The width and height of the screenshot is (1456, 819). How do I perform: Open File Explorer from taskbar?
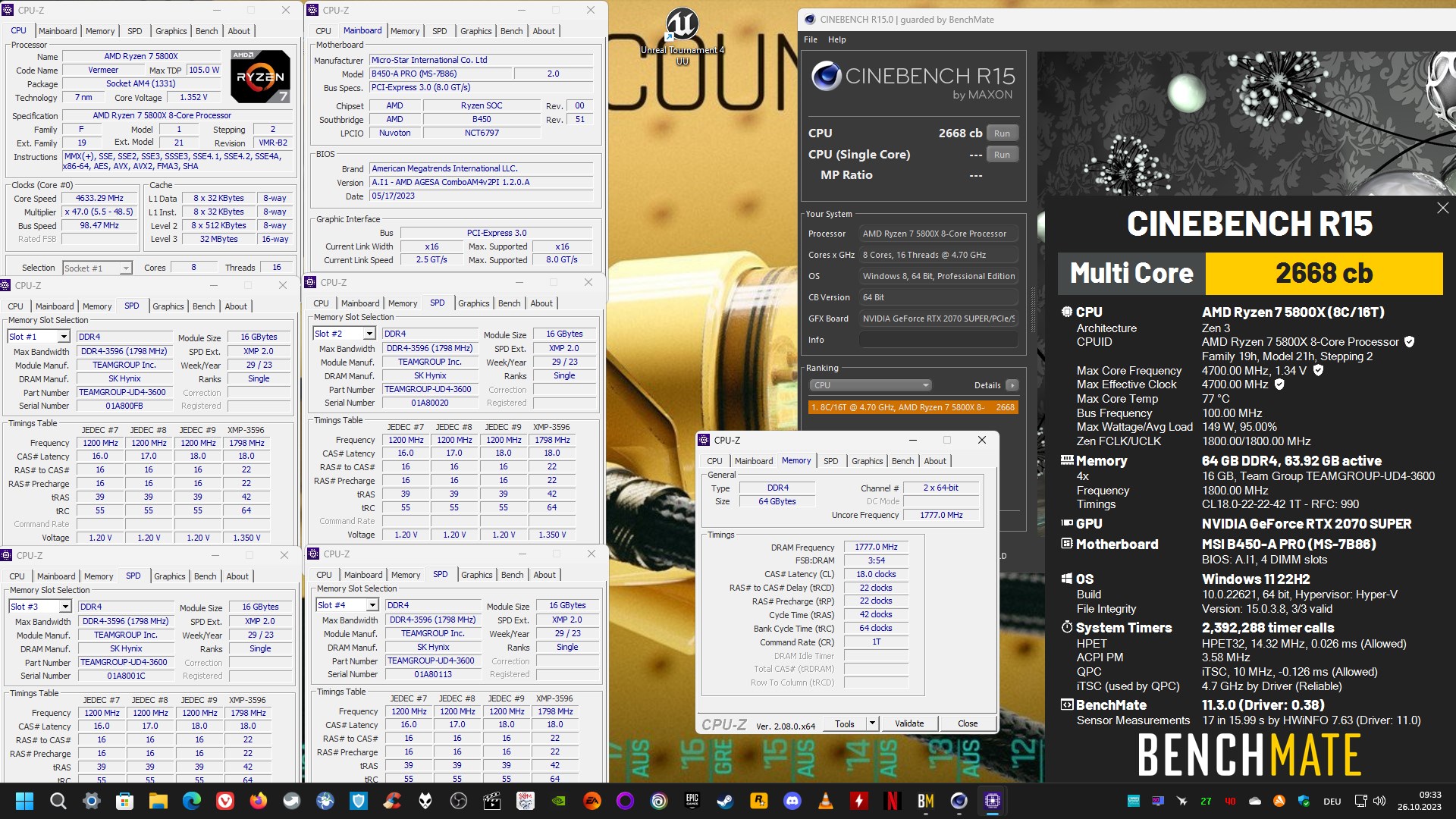tap(158, 801)
